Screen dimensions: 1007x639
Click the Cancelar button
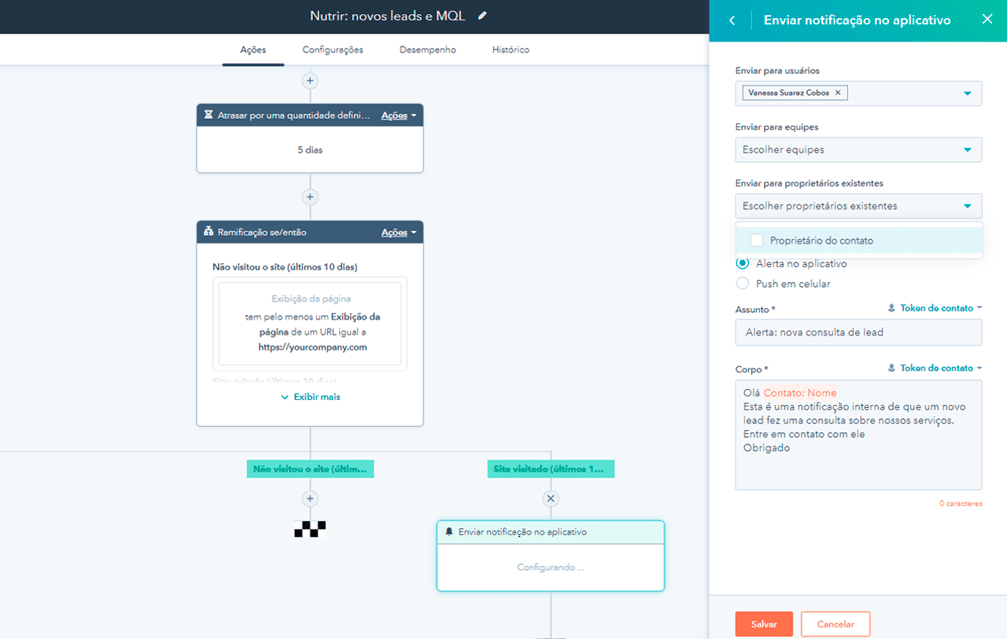[x=835, y=624]
